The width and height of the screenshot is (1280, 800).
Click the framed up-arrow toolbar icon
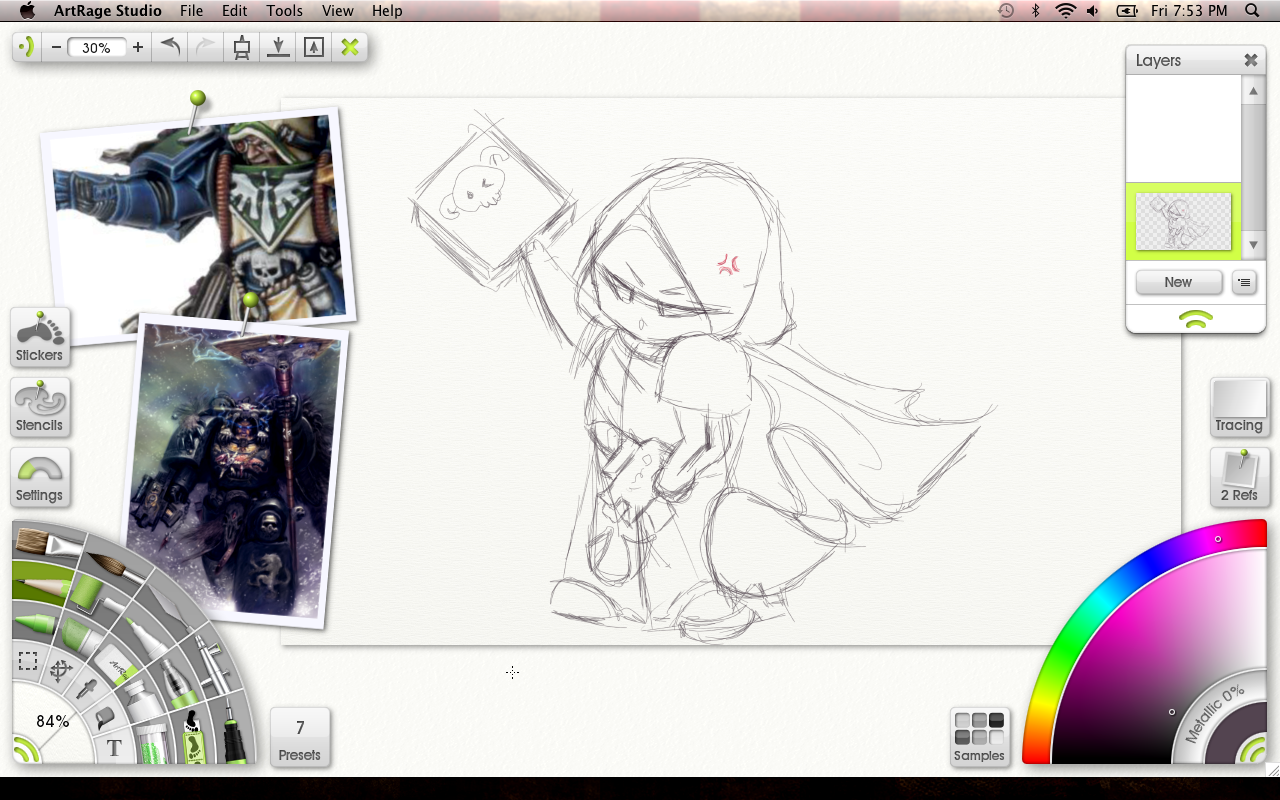click(313, 47)
